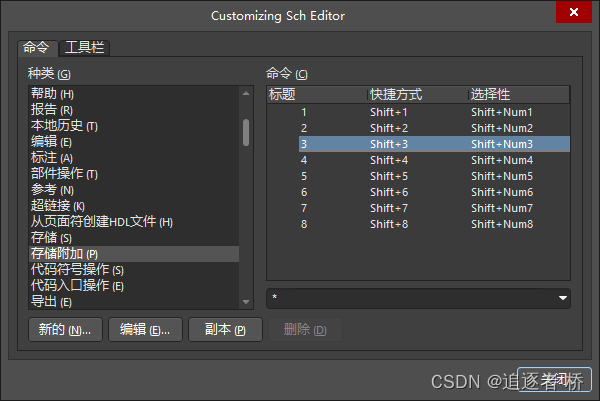The height and width of the screenshot is (401, 600).
Task: Sort by the 快捷方式 column header
Action: tap(396, 94)
